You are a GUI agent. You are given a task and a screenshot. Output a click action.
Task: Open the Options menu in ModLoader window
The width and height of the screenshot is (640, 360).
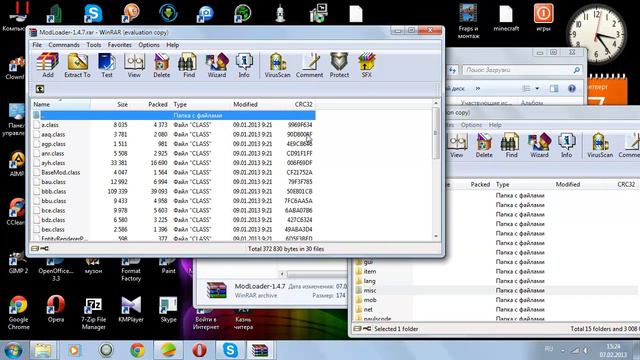click(x=149, y=45)
